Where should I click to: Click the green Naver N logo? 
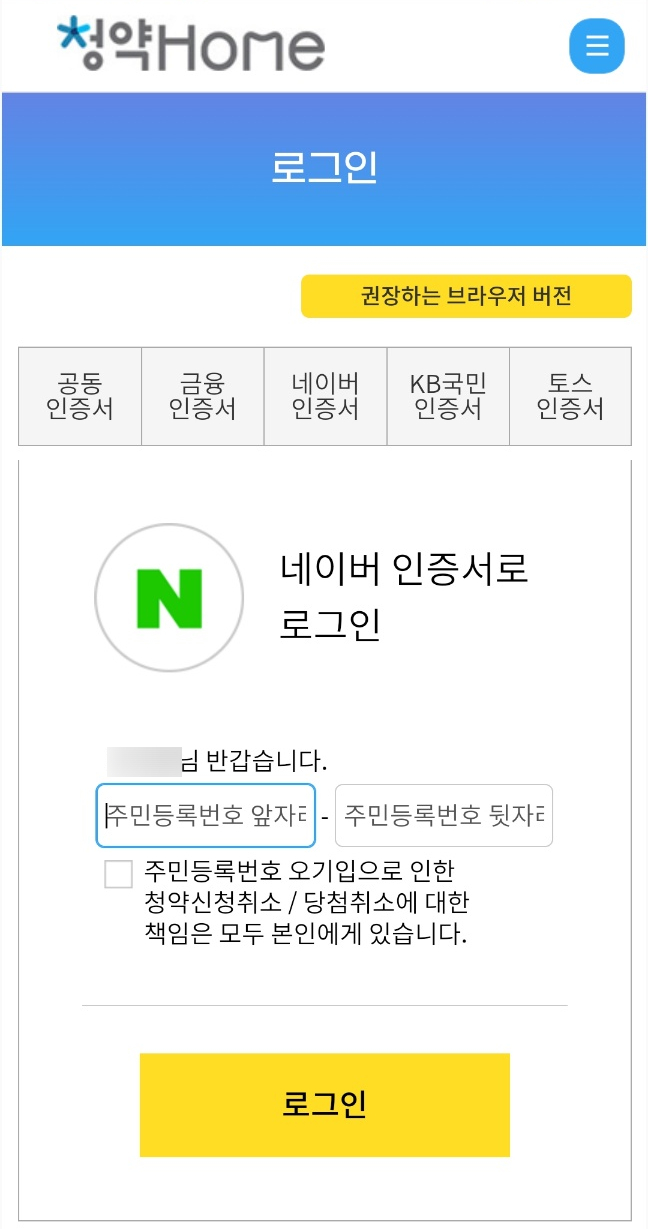coord(169,597)
